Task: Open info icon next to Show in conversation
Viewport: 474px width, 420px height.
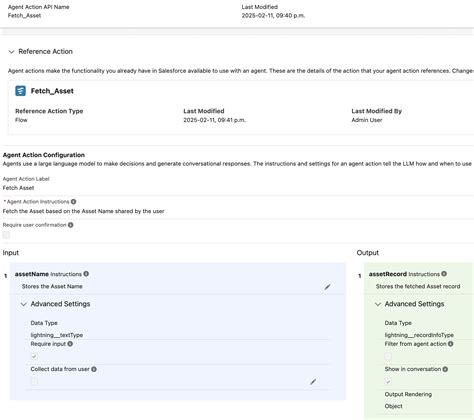Action: coord(445,369)
